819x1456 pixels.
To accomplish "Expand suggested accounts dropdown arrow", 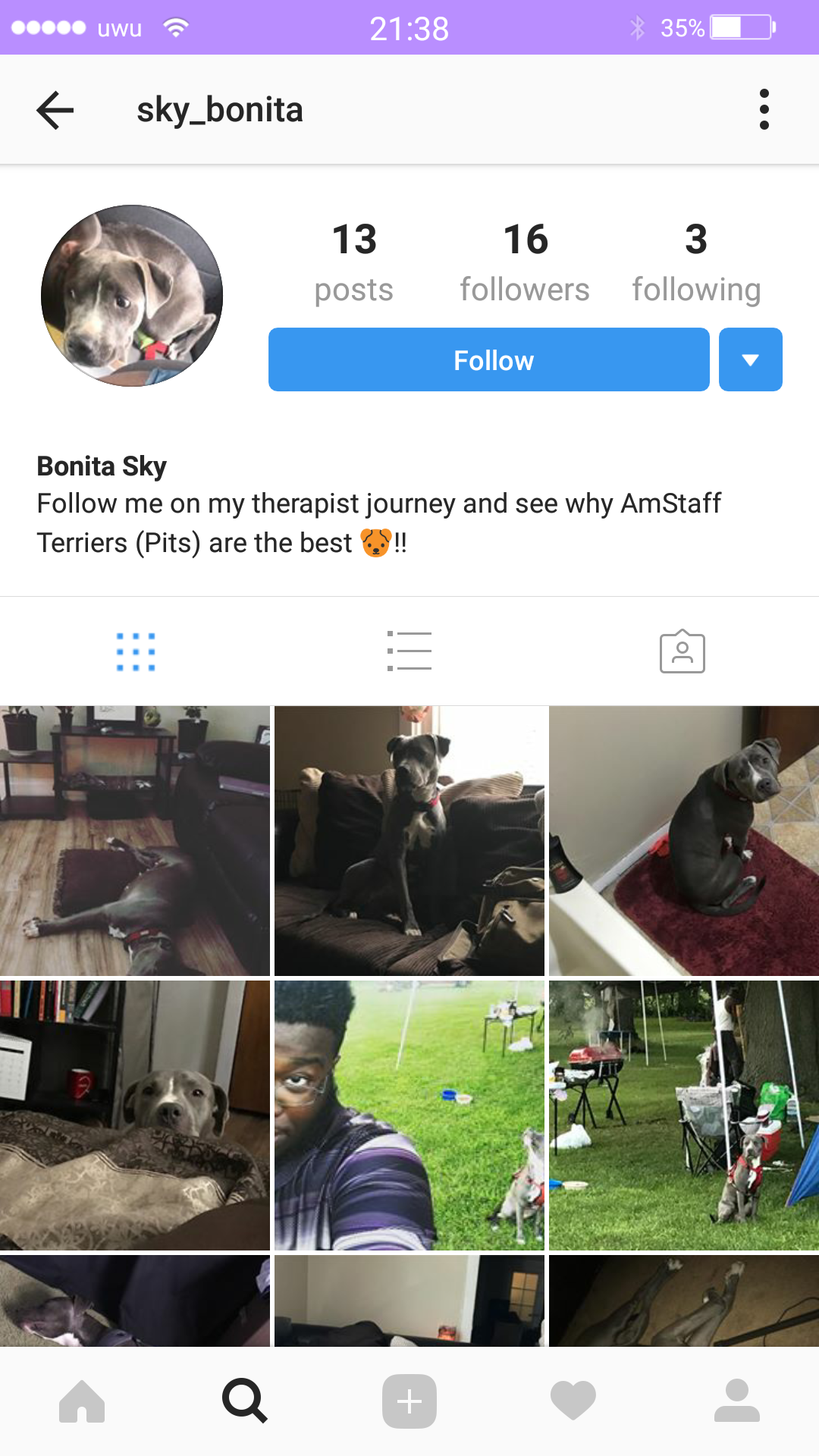I will [x=751, y=359].
